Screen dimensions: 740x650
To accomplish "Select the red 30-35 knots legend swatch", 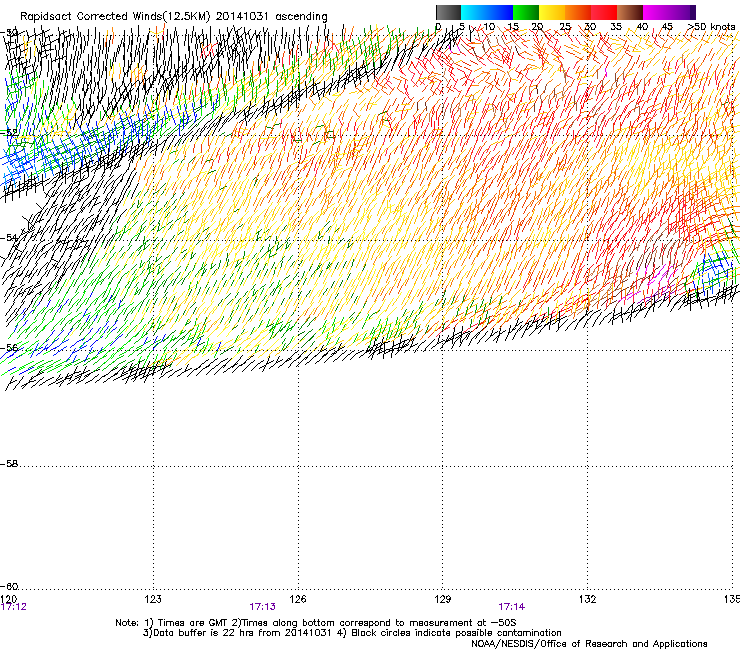I will pyautogui.click(x=604, y=12).
